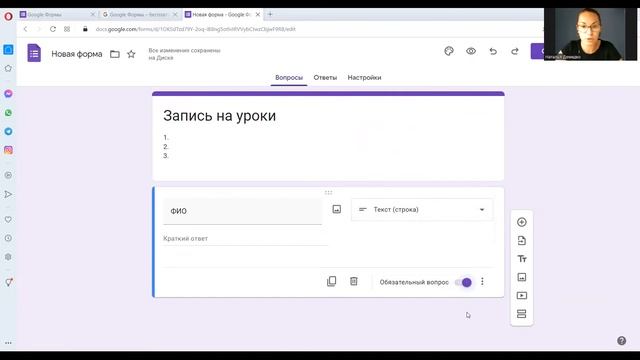Image resolution: width=640 pixels, height=360 pixels.
Task: Open the theme palette customization
Action: [449, 51]
